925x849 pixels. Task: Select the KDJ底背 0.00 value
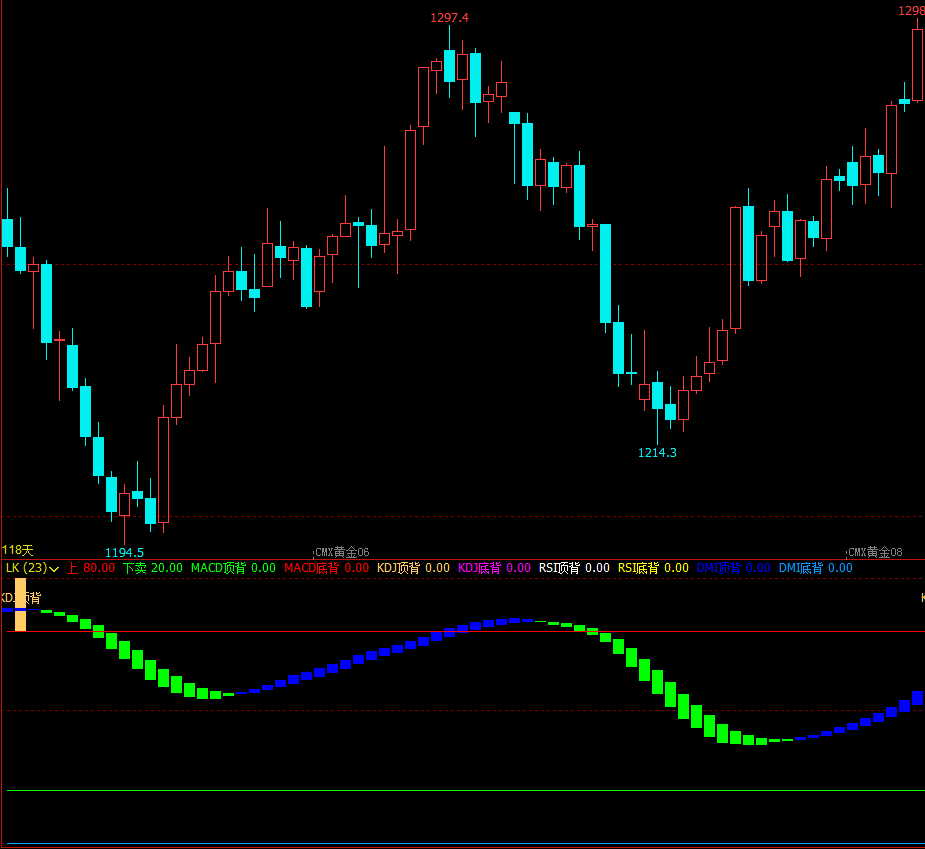(x=494, y=568)
